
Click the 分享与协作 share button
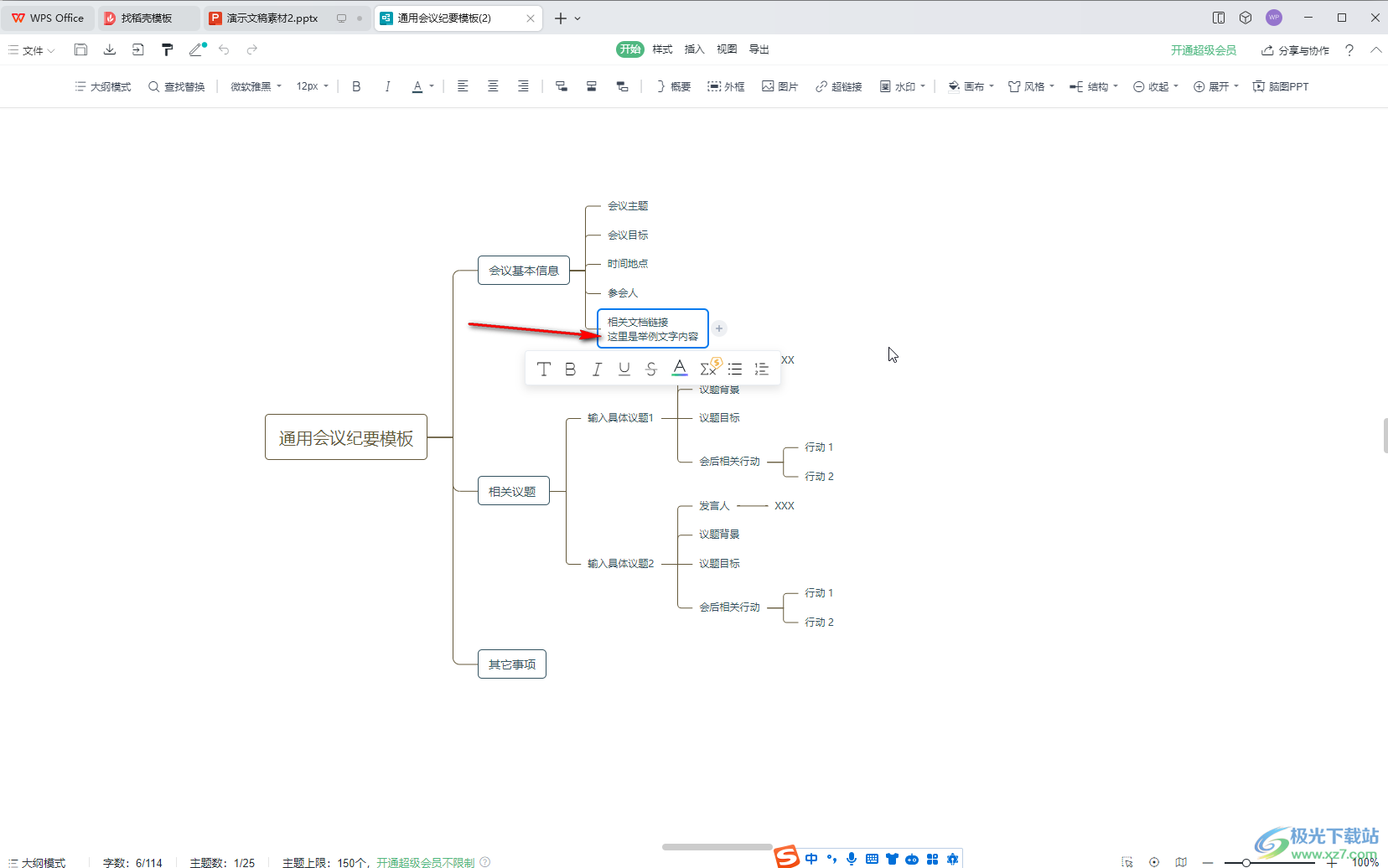tap(1296, 50)
